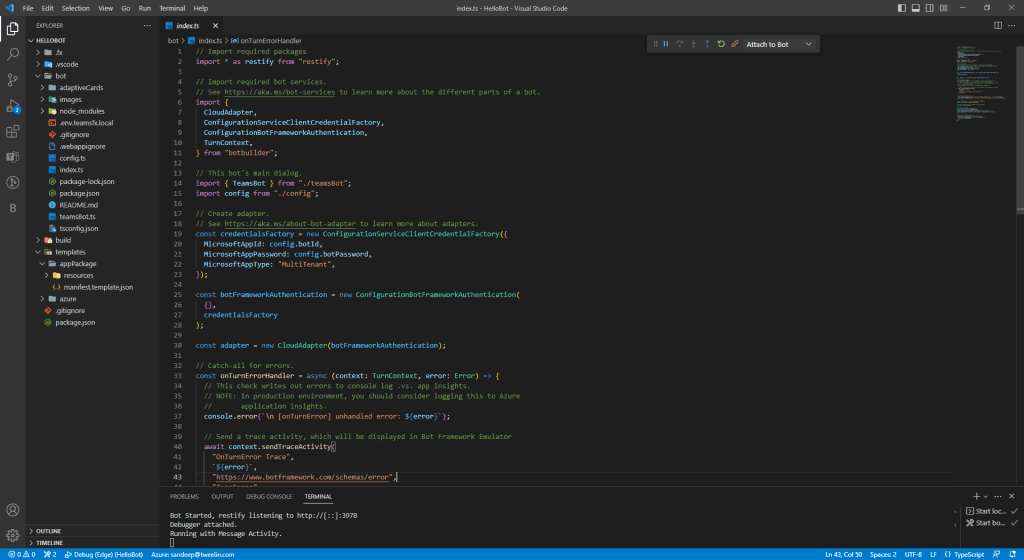Toggle the primary side bar layout button
Screen dimensions: 1024x560
pos(902,8)
